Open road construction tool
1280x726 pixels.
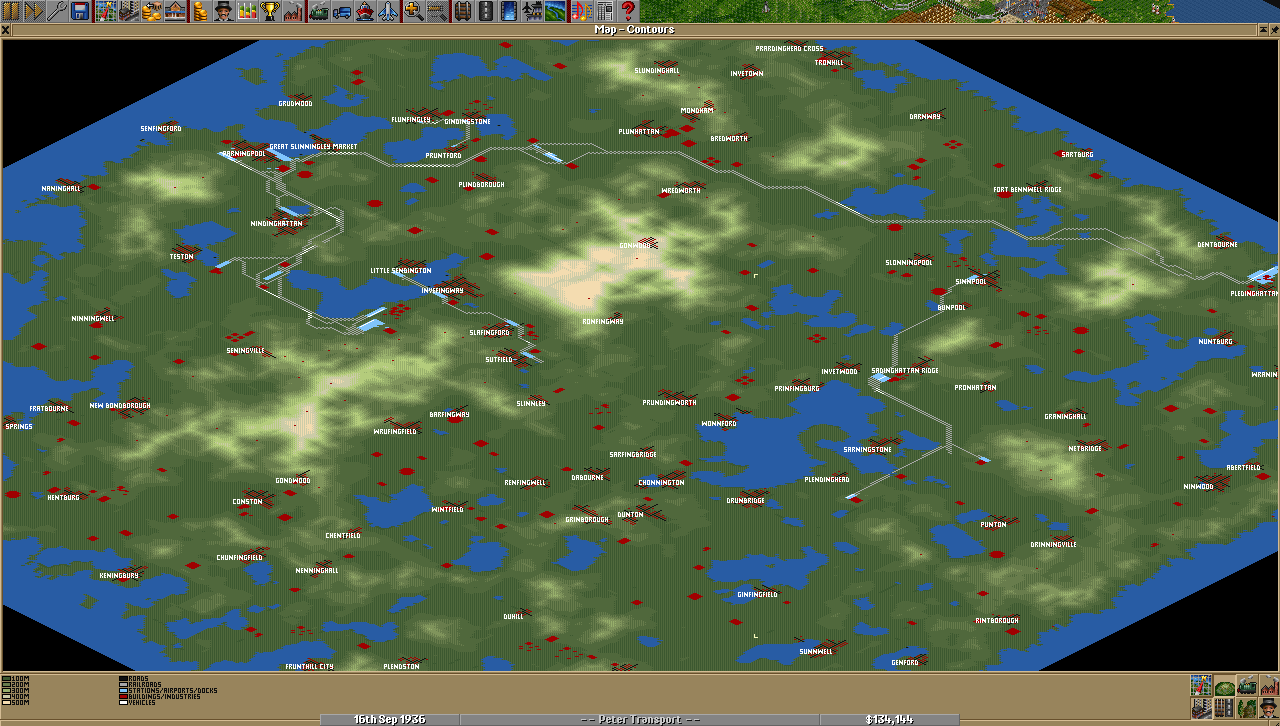pyautogui.click(x=486, y=11)
